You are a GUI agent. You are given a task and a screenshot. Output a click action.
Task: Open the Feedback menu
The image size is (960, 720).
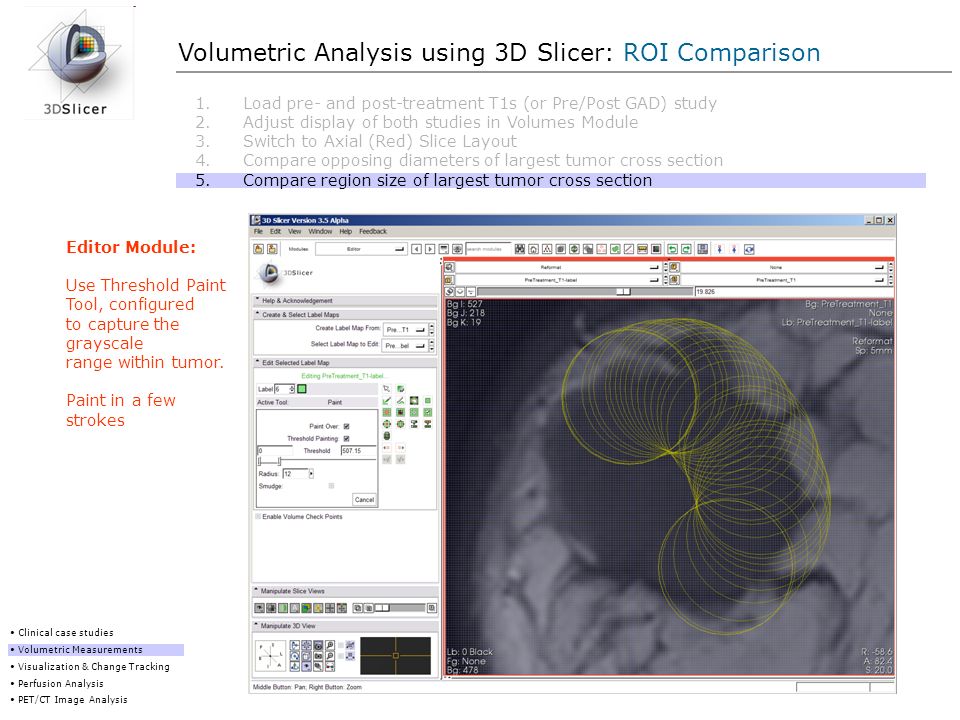(x=373, y=231)
